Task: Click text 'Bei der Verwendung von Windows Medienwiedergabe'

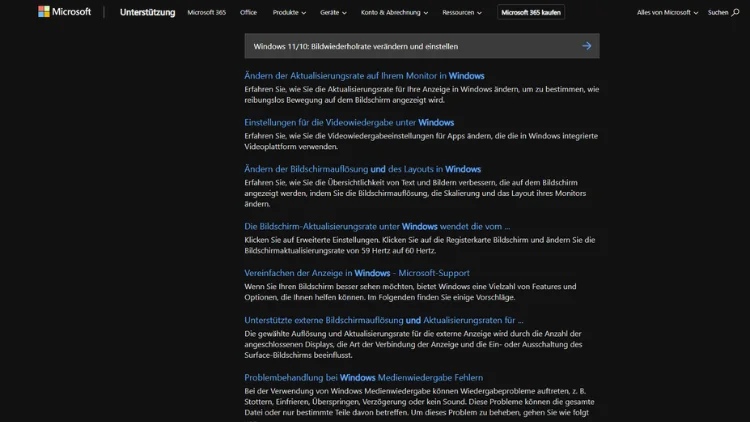Action: tap(419, 401)
